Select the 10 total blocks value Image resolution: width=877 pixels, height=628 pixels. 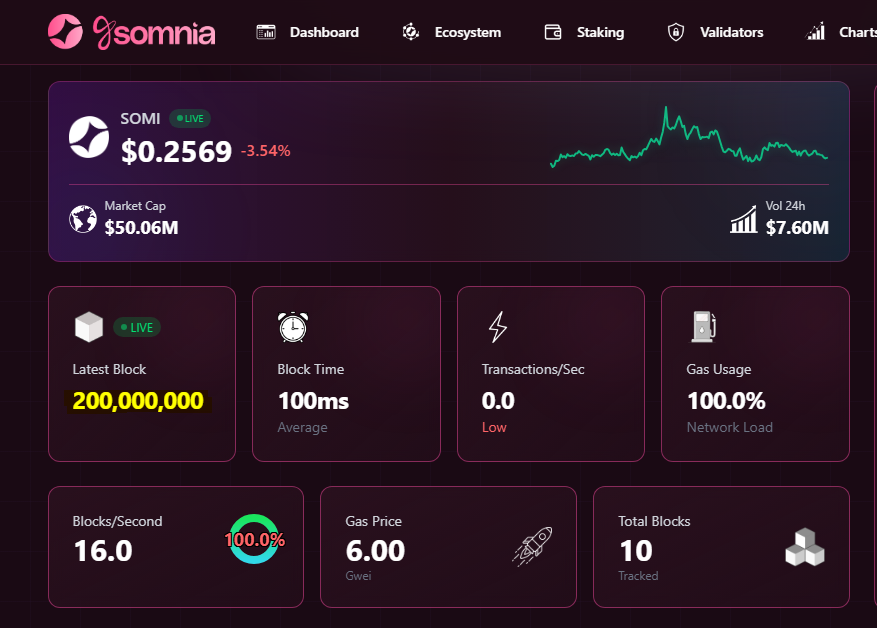(636, 551)
